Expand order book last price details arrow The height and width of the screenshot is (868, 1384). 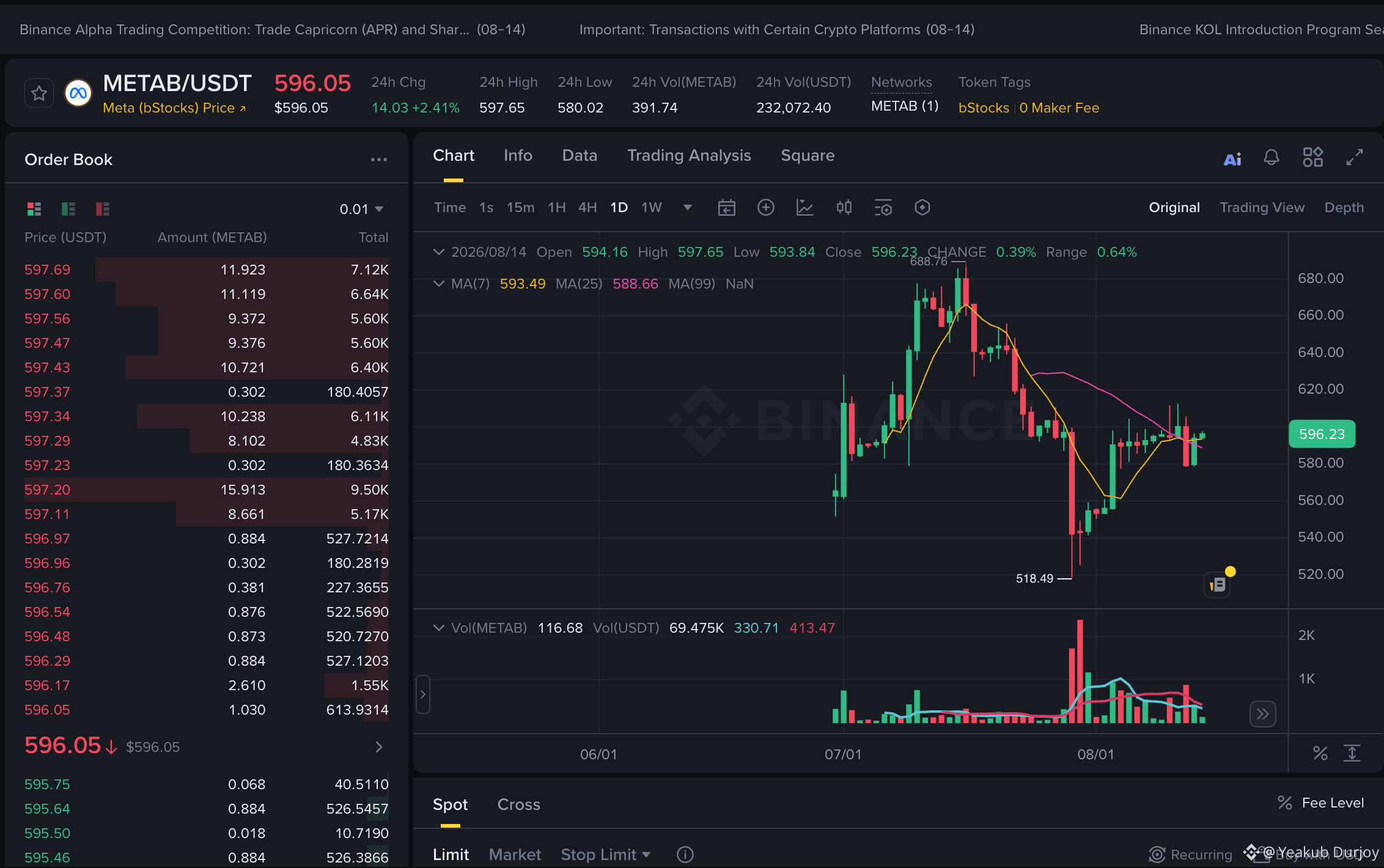(x=379, y=747)
